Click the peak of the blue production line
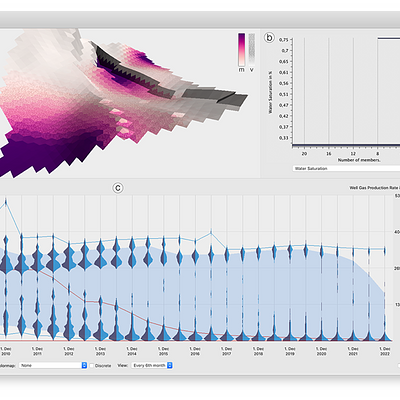This screenshot has height=400, width=400. pyautogui.click(x=6, y=201)
